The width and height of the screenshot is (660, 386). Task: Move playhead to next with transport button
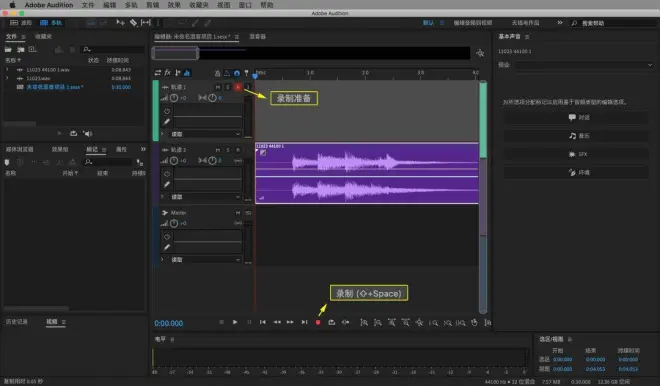(304, 322)
